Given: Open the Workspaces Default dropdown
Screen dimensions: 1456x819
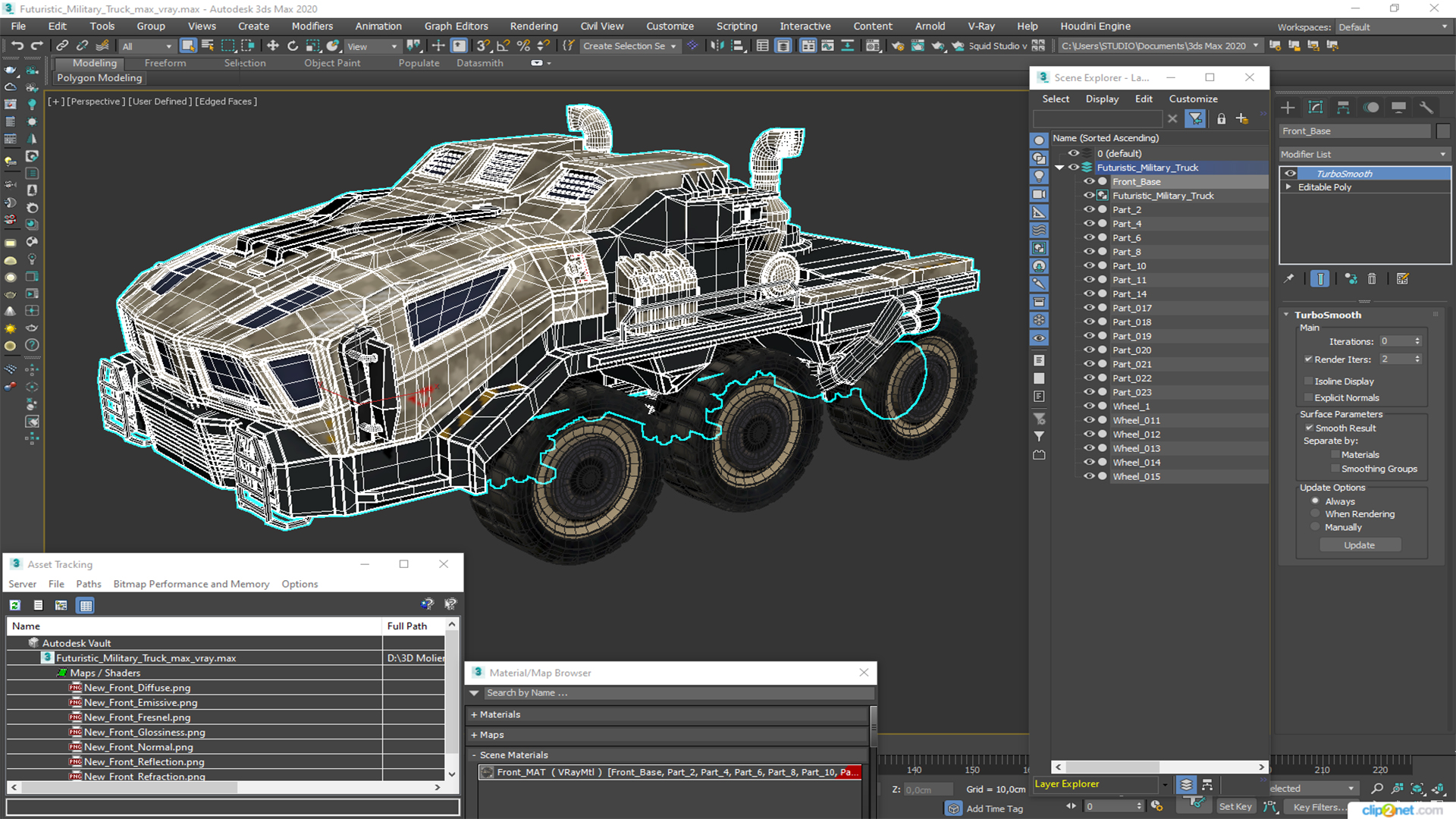Looking at the screenshot, I should click(x=1392, y=27).
